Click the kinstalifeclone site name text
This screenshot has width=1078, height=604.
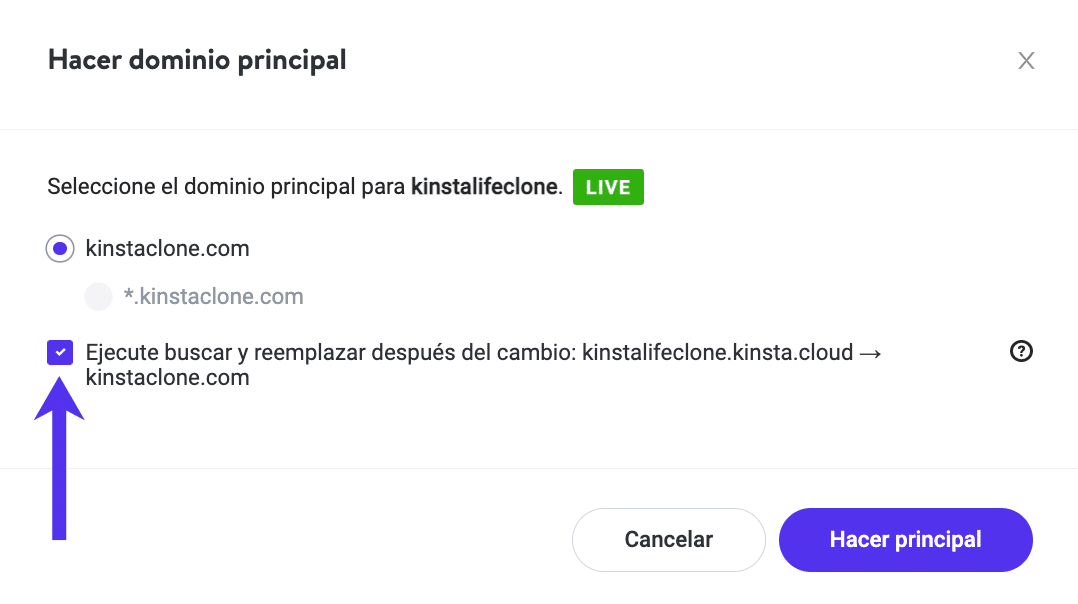(484, 187)
